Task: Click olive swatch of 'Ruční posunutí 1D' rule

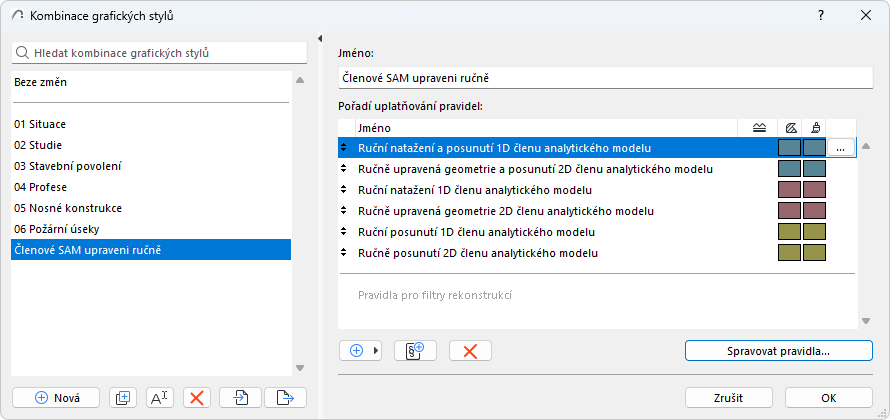Action: tap(789, 232)
